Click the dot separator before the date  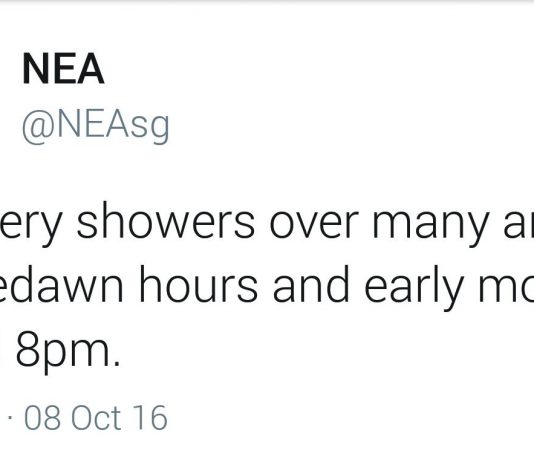coord(10,418)
